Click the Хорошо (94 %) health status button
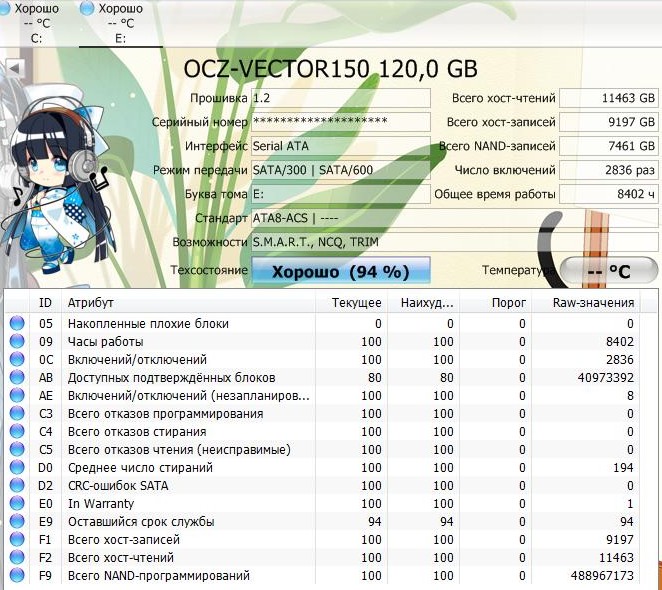Screen dimensions: 662x590 [341, 271]
